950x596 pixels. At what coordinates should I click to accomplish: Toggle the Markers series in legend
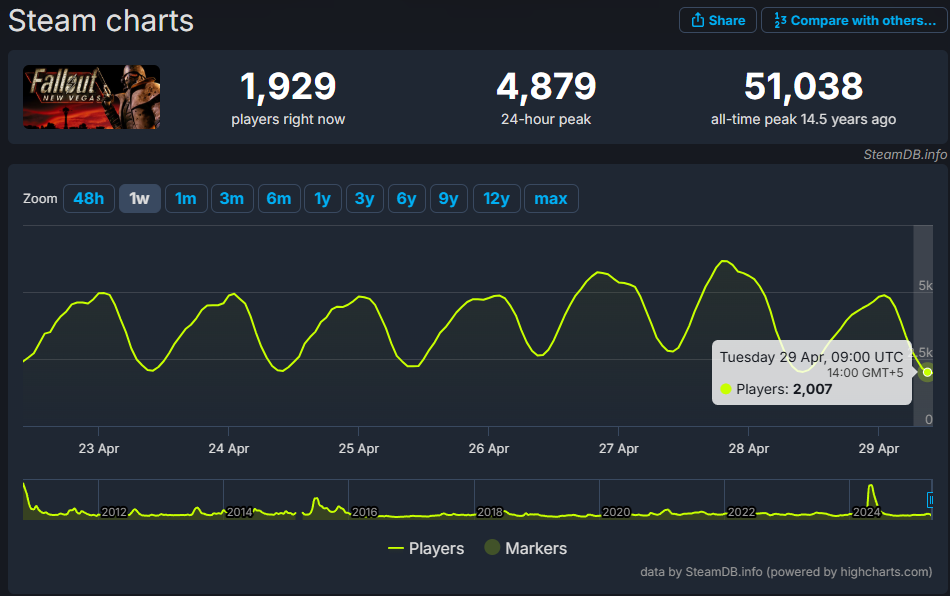click(x=526, y=548)
